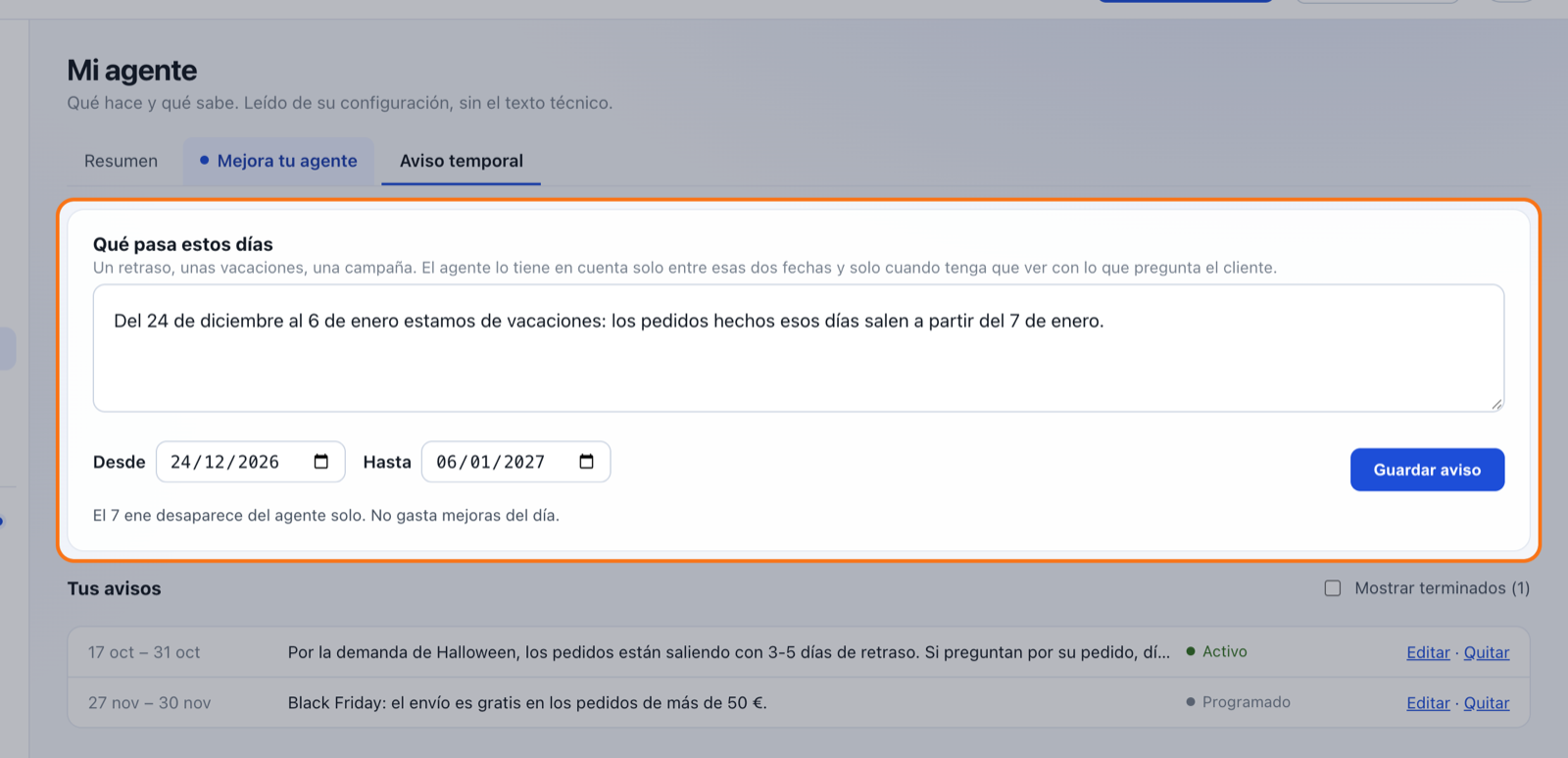The image size is (1568, 758).
Task: Remove the Halloween delay notice
Action: point(1487,653)
